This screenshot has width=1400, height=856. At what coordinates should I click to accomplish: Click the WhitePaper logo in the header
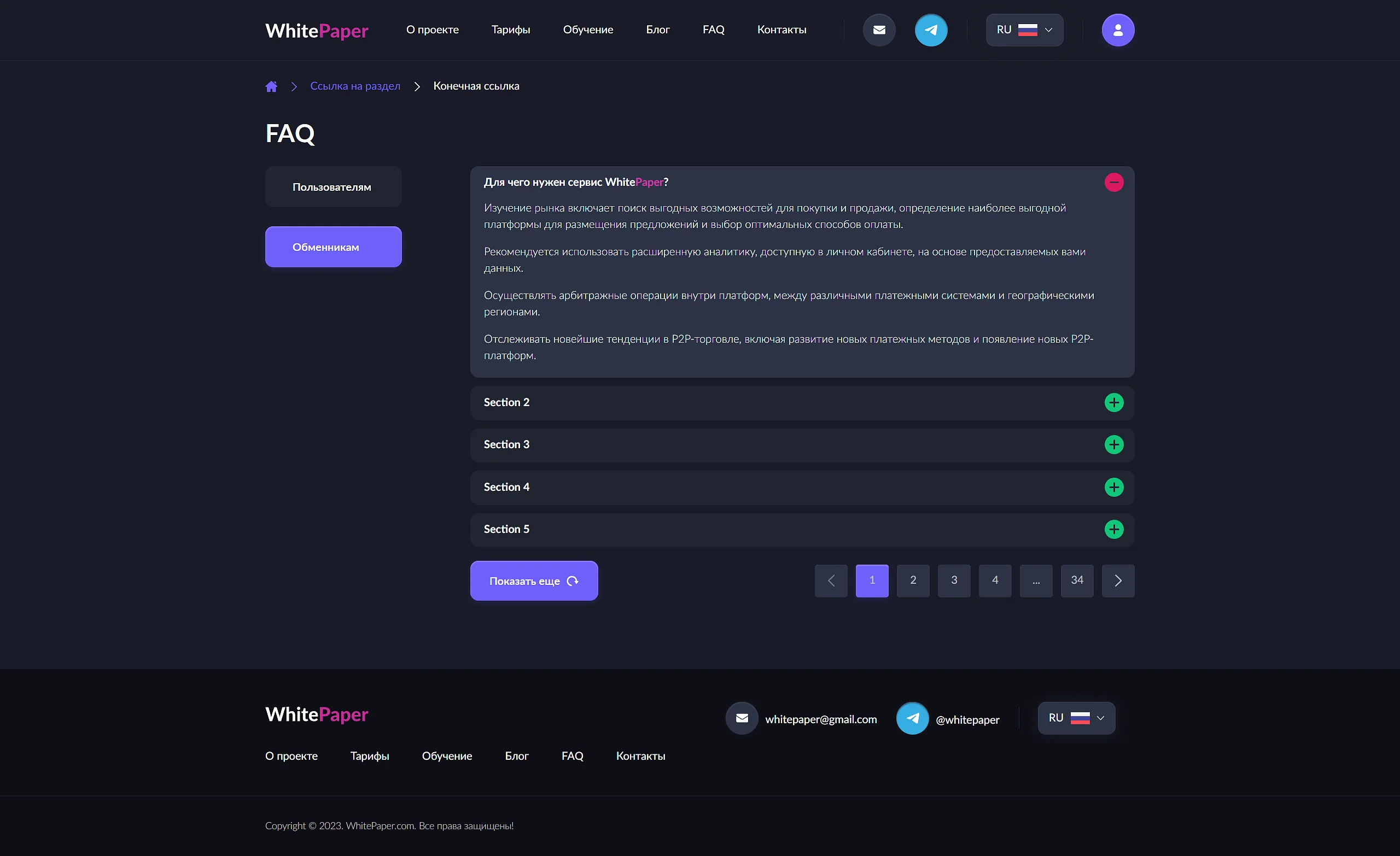(317, 31)
